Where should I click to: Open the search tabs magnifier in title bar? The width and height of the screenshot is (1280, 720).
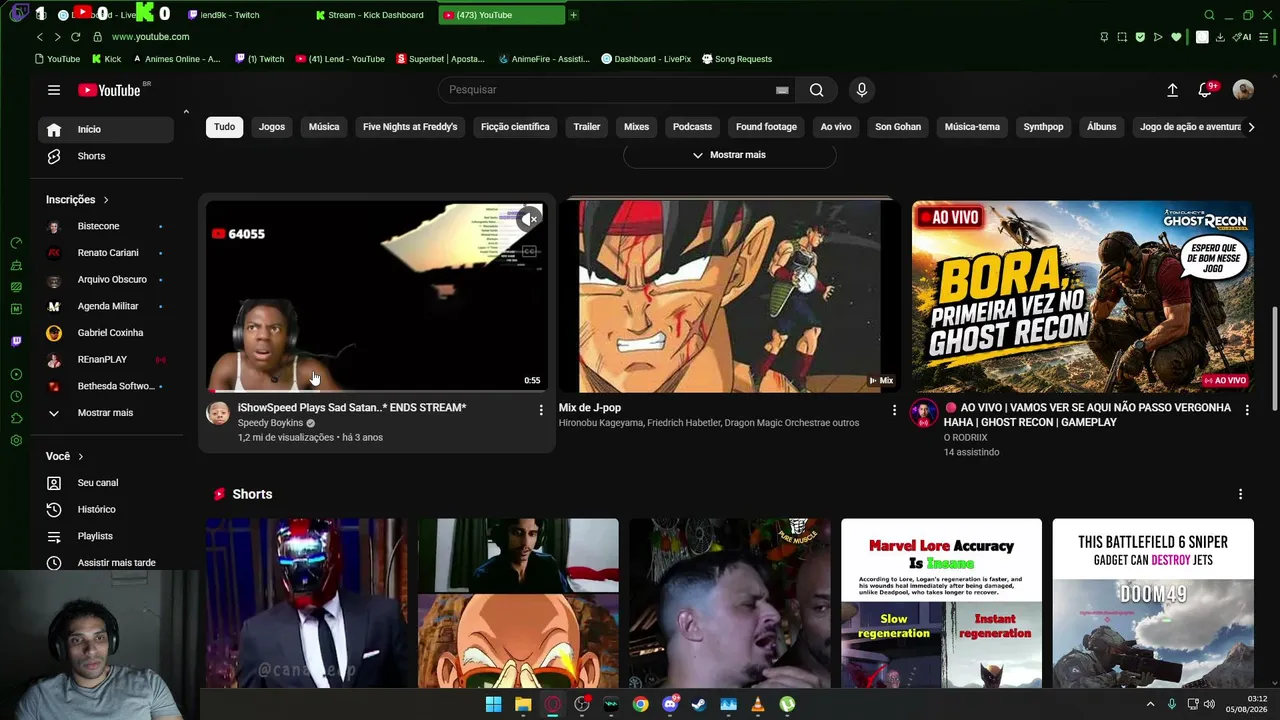1209,15
